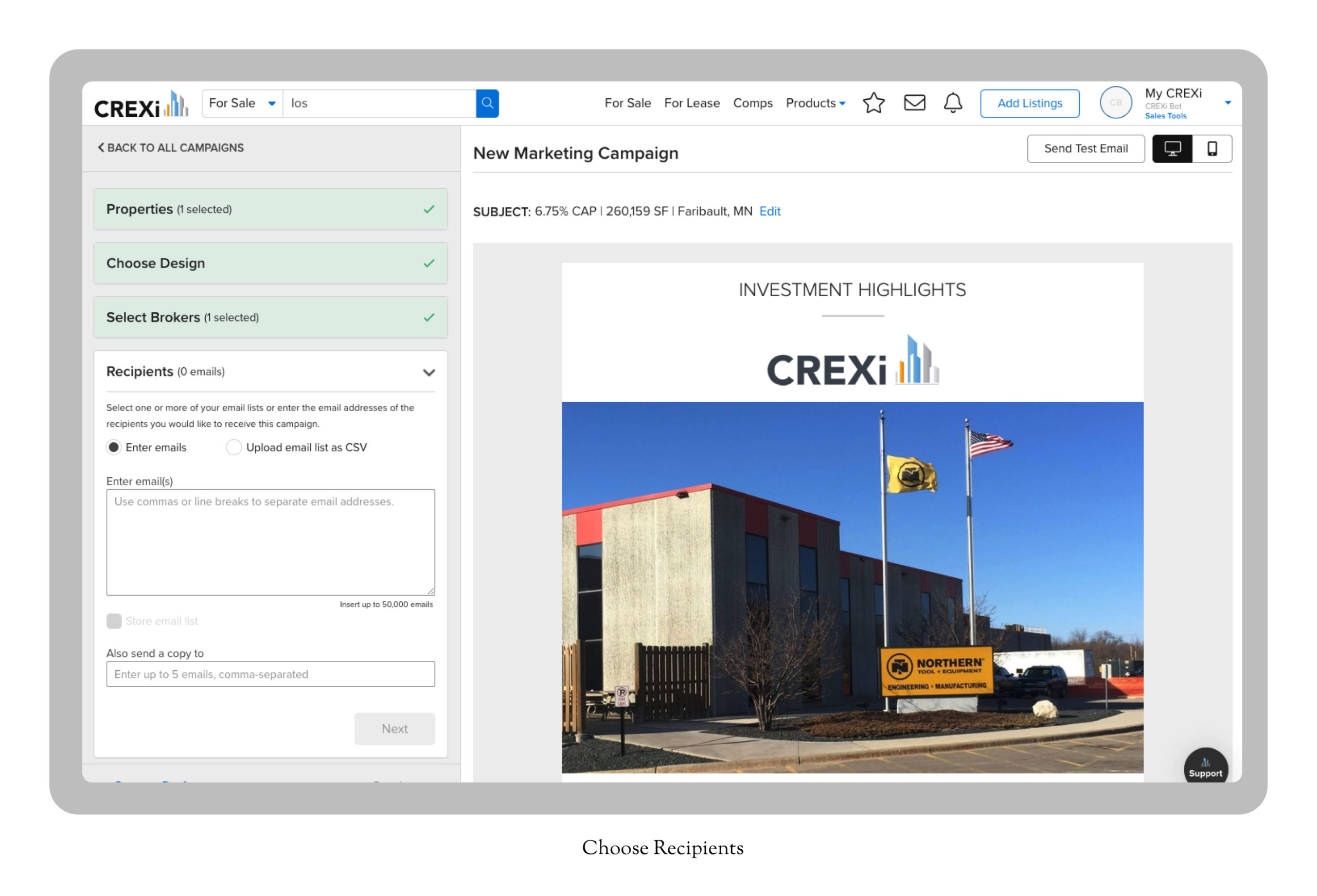Click the CREXi logo in header
Image resolution: width=1317 pixels, height=896 pixels.
point(140,105)
